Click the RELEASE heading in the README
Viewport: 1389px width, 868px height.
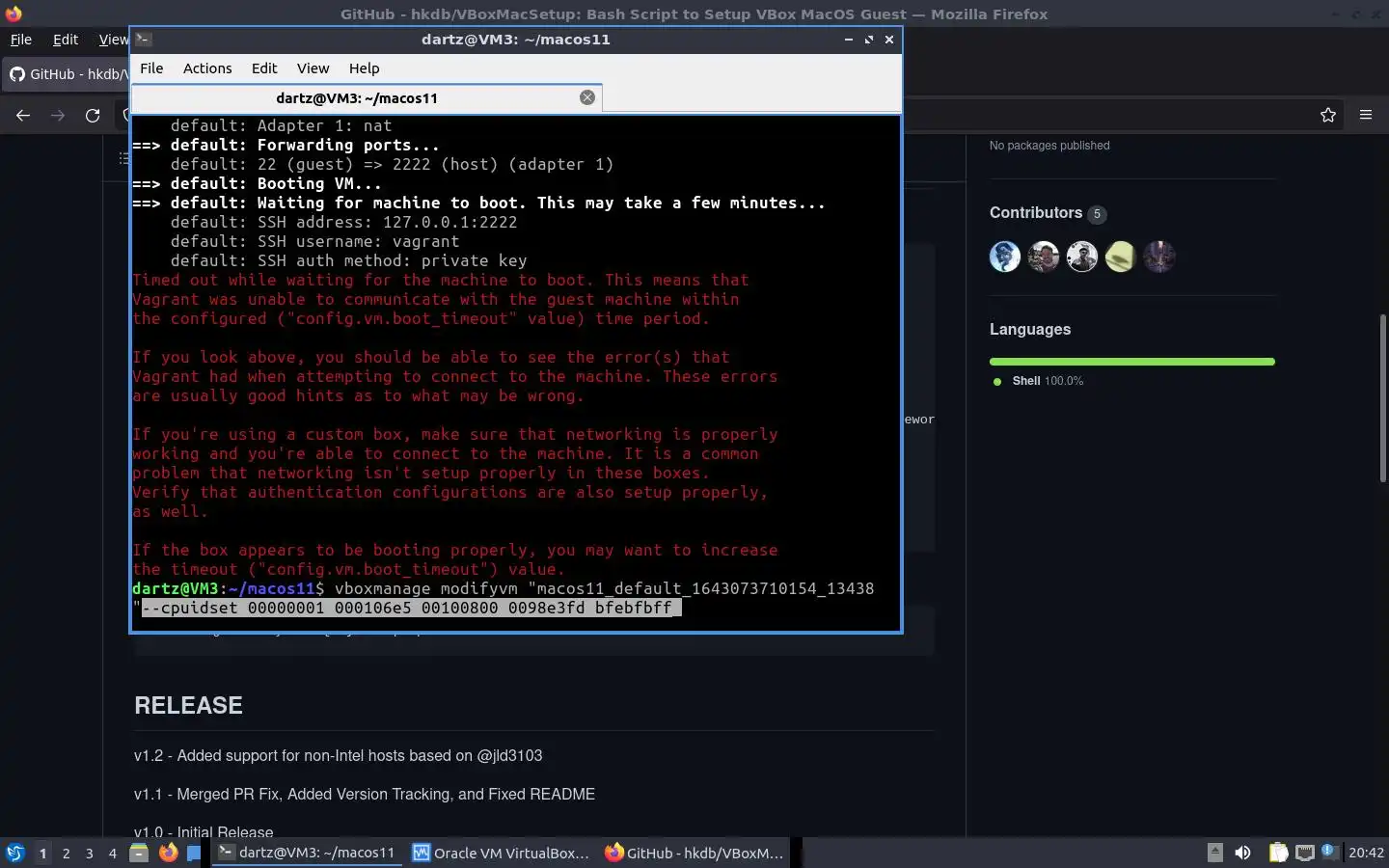[188, 705]
